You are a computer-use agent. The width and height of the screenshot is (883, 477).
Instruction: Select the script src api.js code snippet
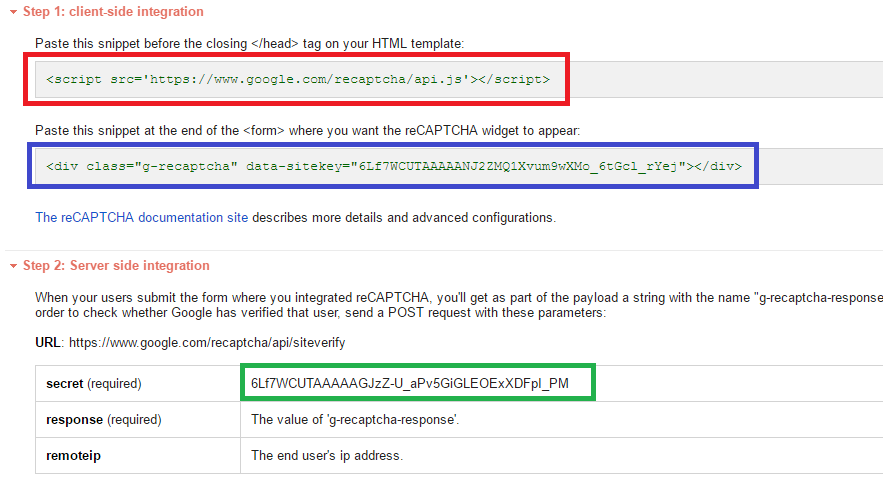298,79
